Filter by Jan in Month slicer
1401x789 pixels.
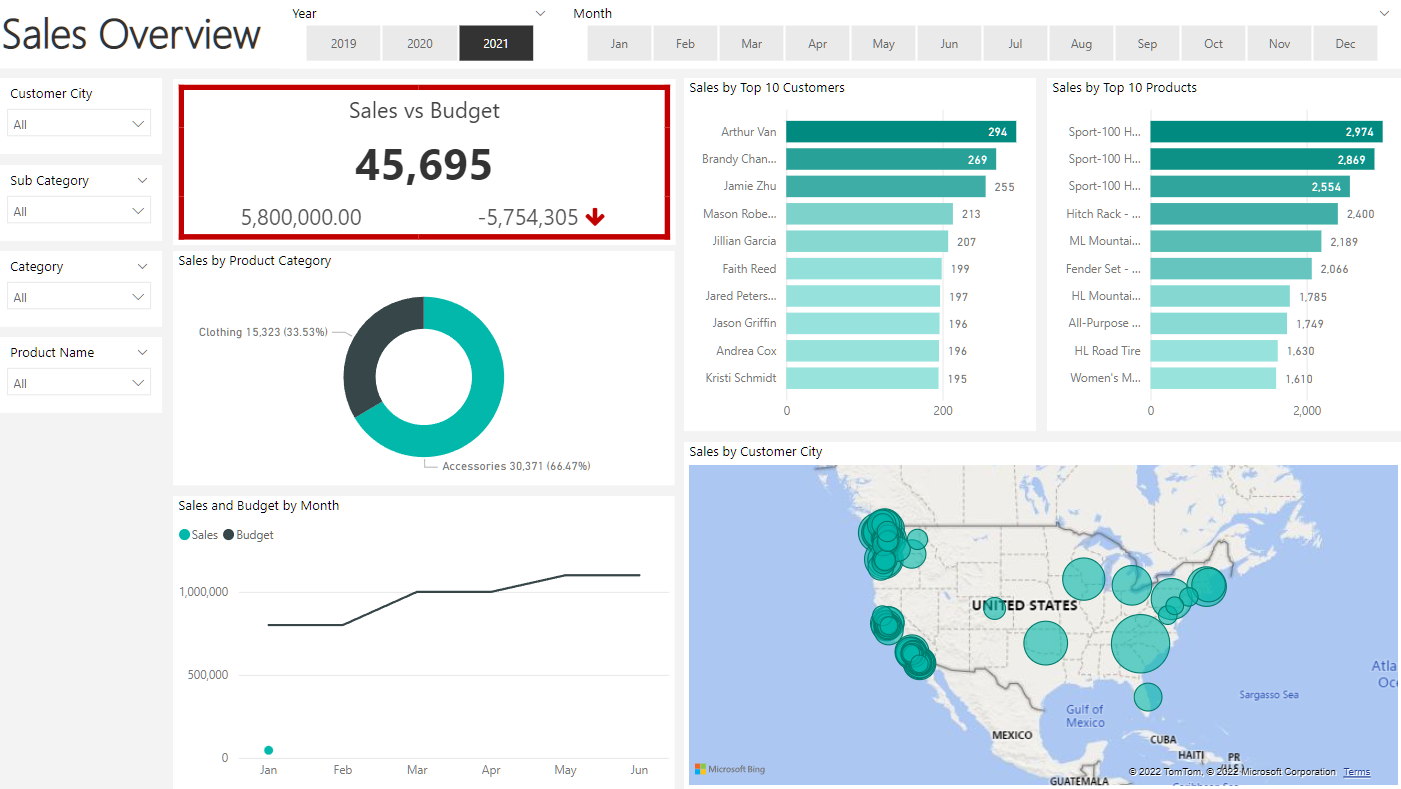pos(620,44)
